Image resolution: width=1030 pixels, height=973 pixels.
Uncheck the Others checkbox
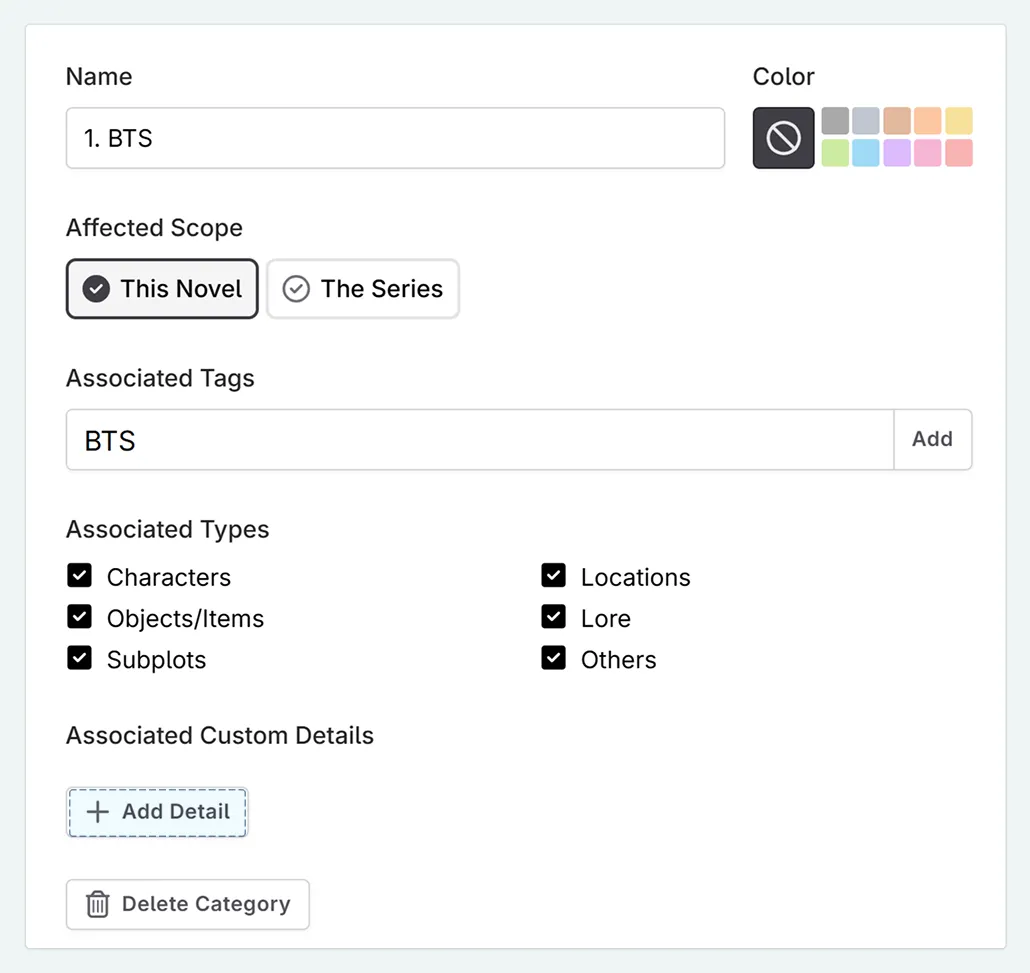(x=554, y=658)
